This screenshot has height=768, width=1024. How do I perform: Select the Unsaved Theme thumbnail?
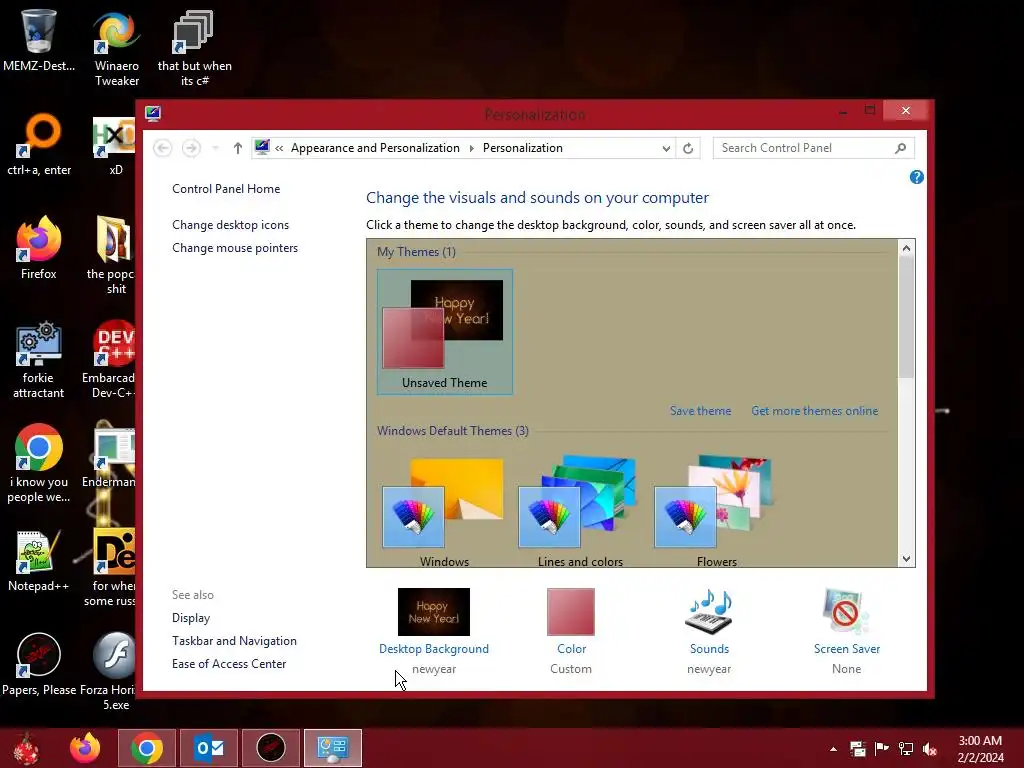click(x=445, y=332)
